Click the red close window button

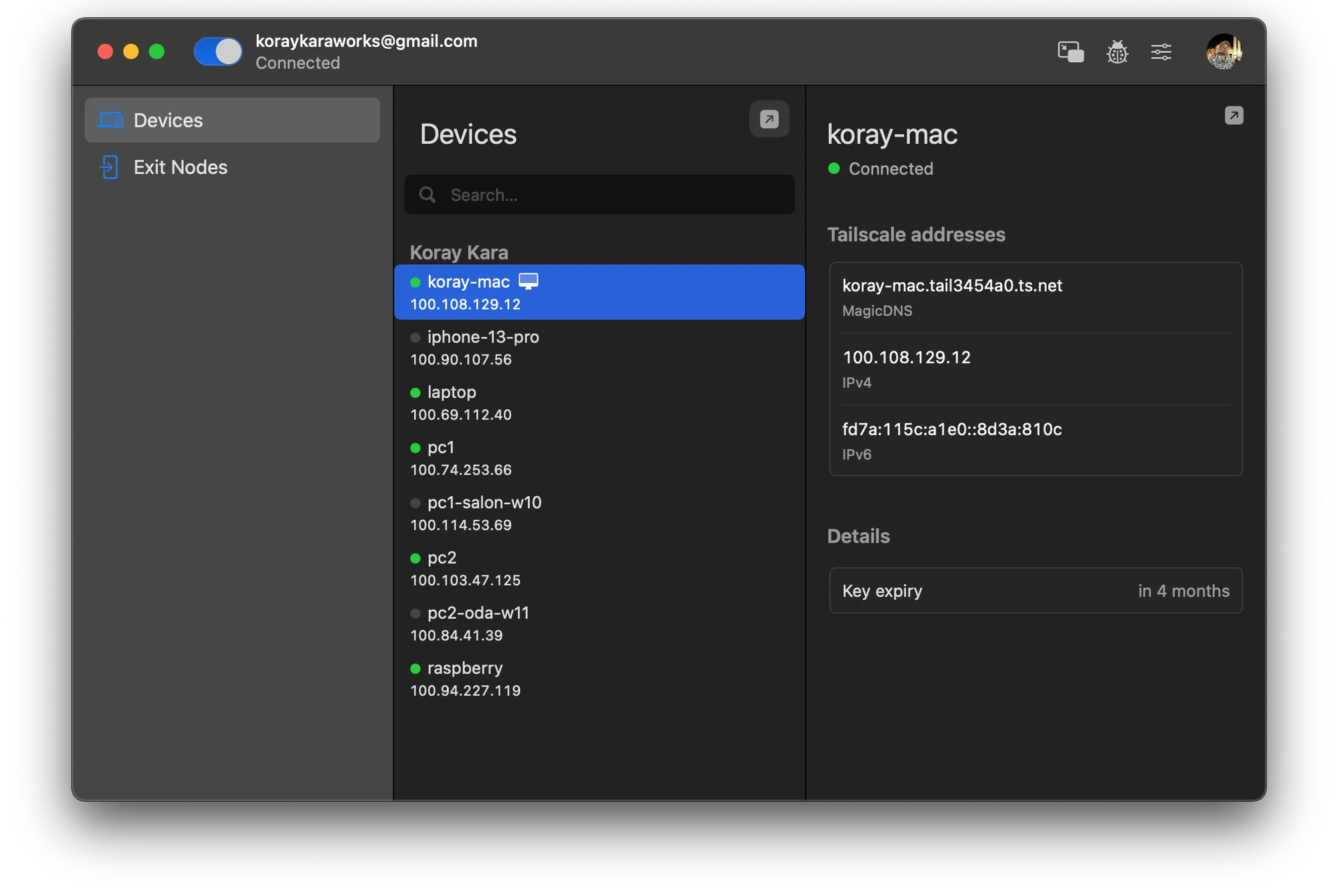coord(106,51)
